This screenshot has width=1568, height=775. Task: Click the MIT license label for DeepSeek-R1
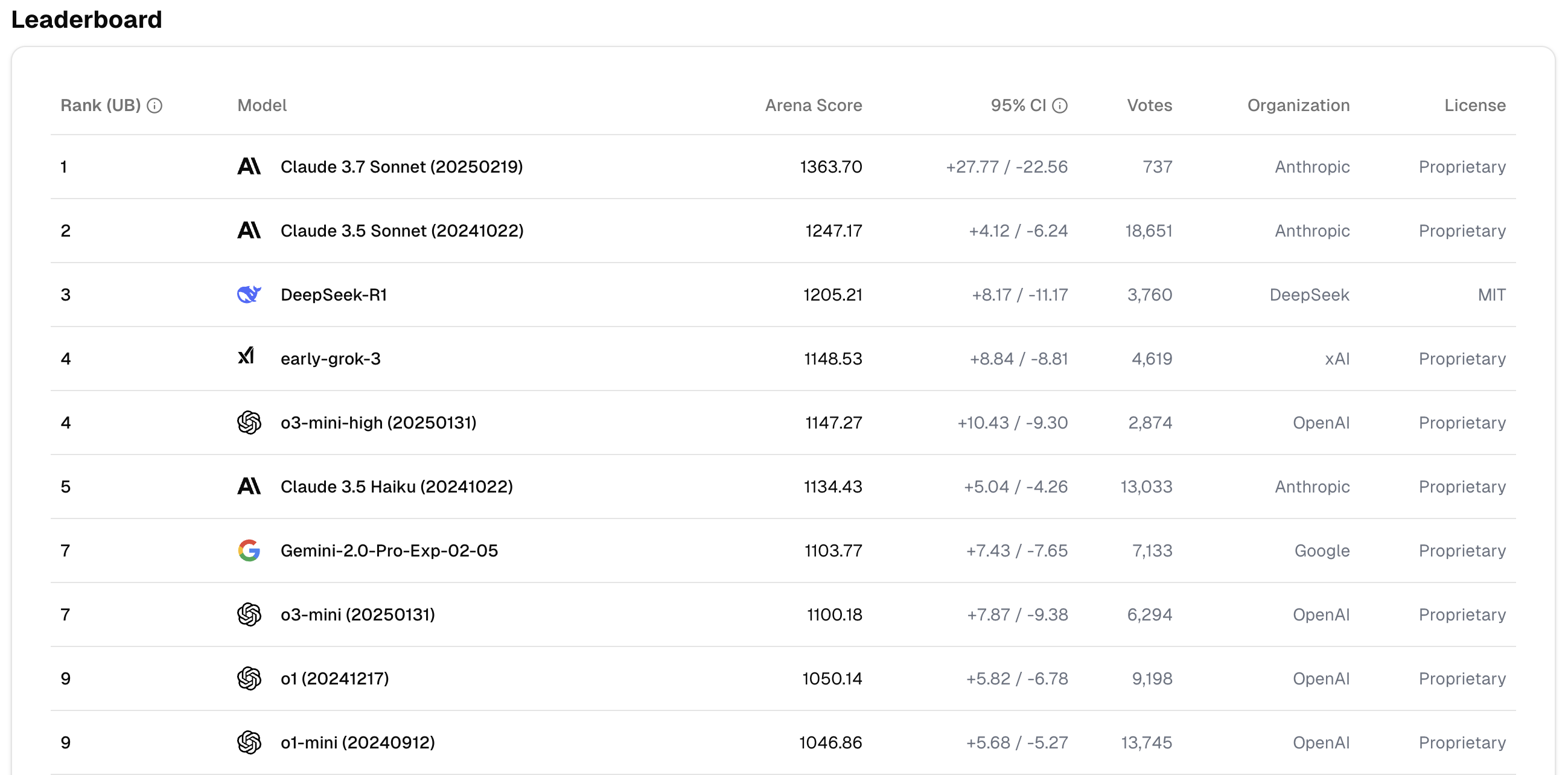pyautogui.click(x=1491, y=294)
